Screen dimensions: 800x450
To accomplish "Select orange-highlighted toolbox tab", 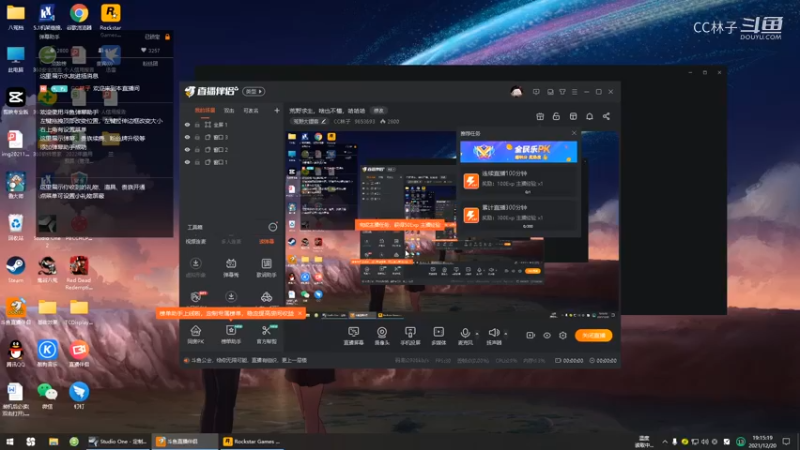I will [266, 242].
